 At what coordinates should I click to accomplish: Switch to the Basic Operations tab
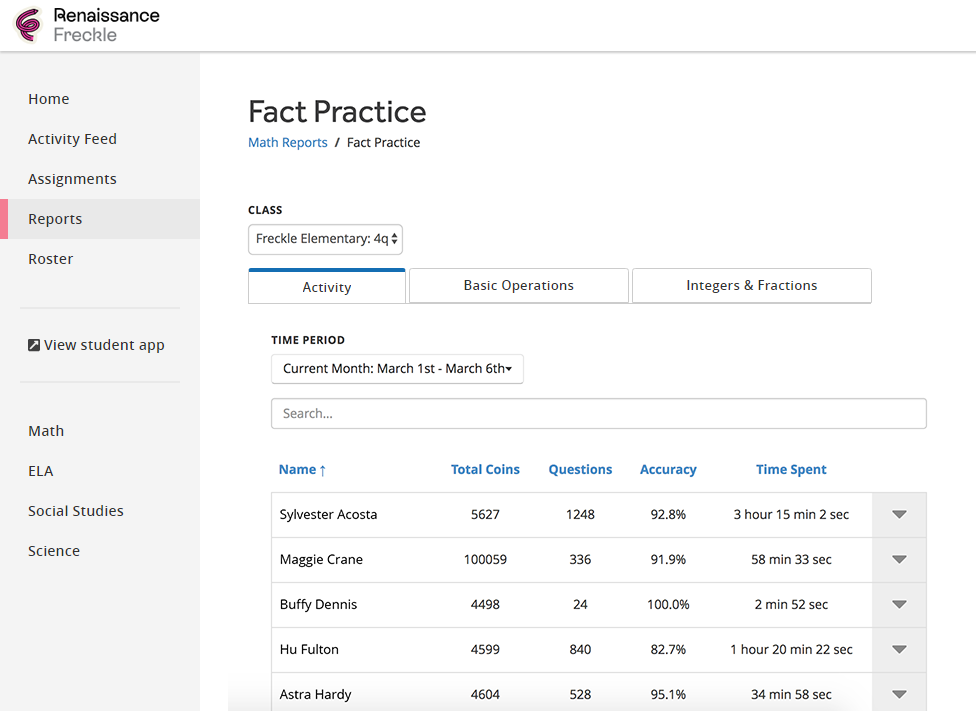tap(518, 285)
